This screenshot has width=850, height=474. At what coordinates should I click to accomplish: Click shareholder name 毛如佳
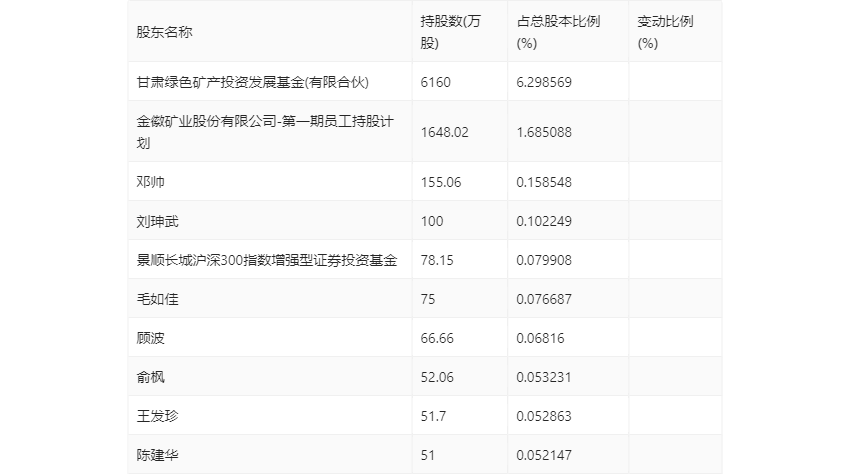click(x=157, y=299)
